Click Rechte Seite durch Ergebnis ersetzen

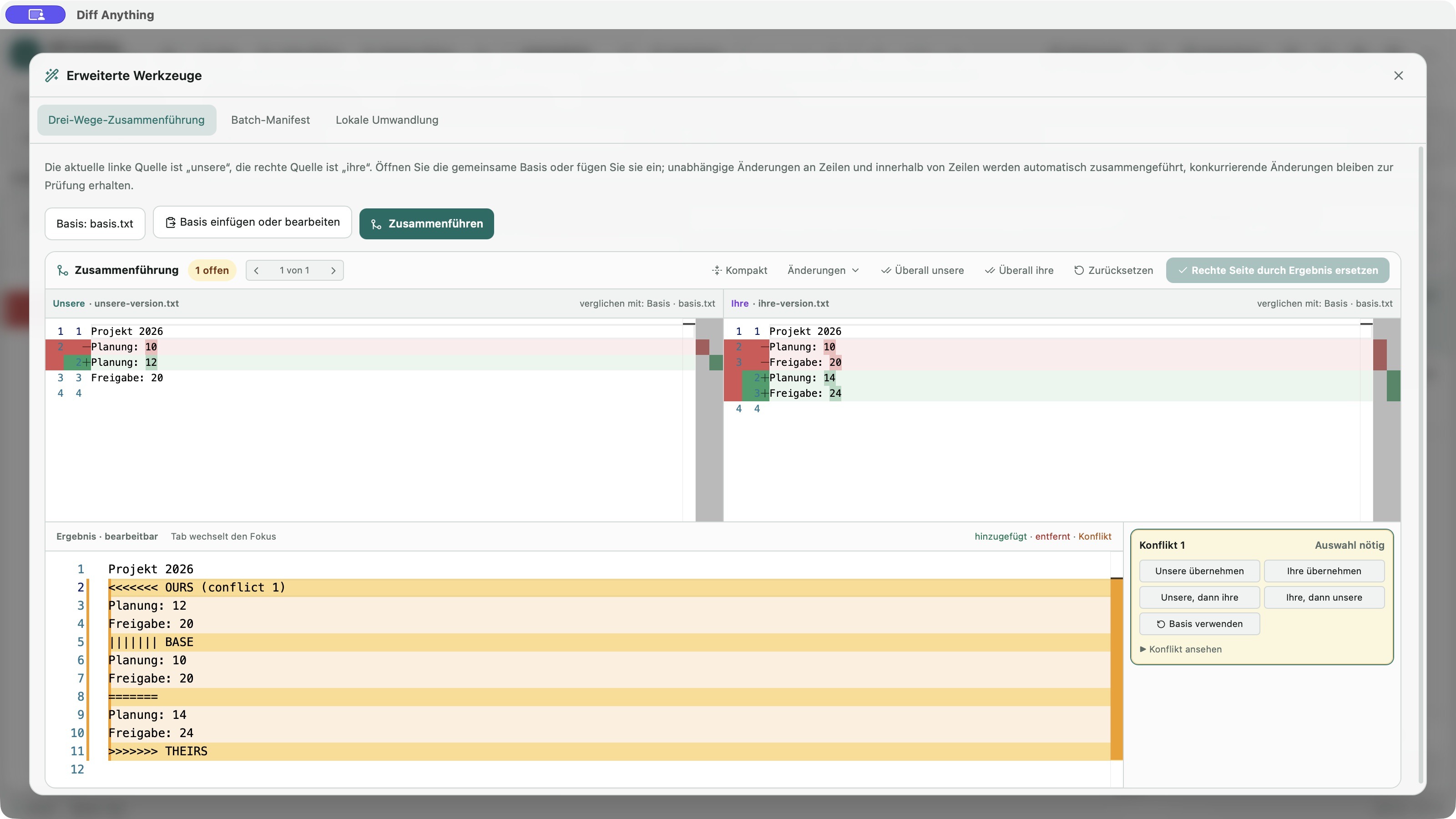tap(1277, 270)
